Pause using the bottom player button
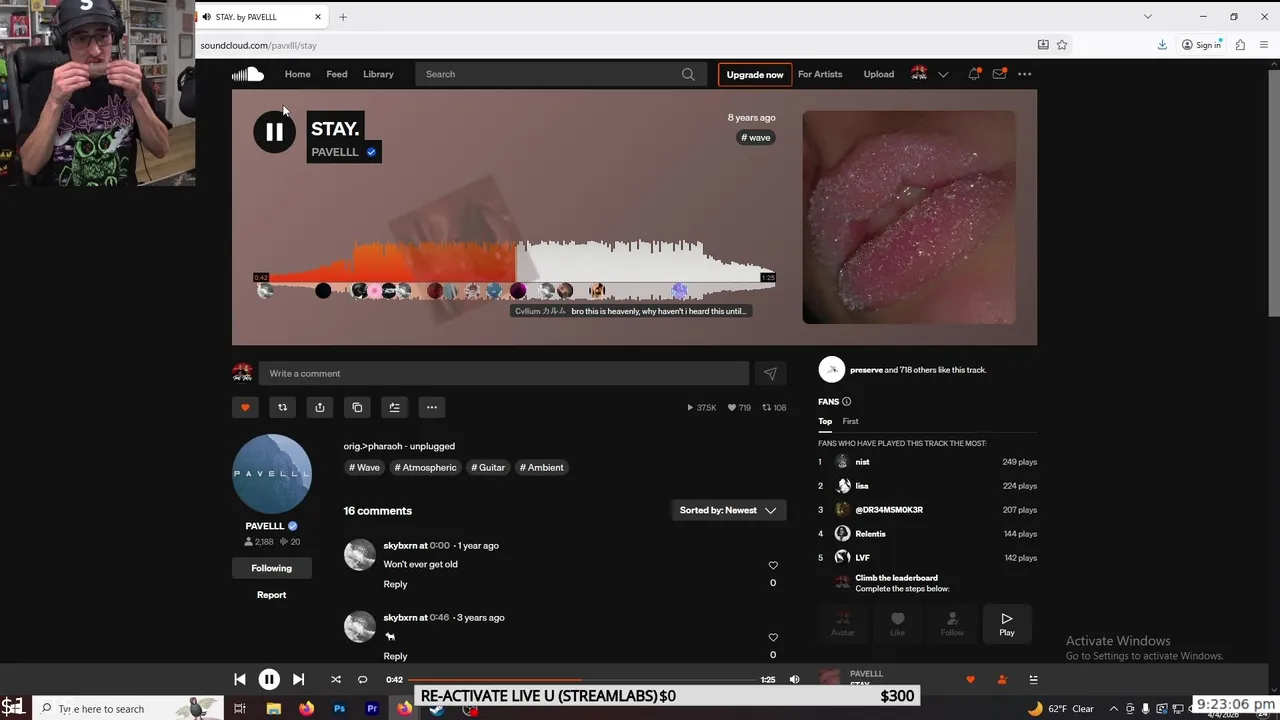 [269, 680]
